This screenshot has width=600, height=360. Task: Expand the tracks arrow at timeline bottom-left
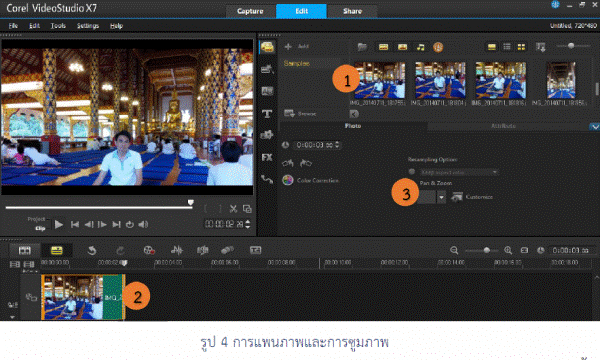tap(12, 317)
